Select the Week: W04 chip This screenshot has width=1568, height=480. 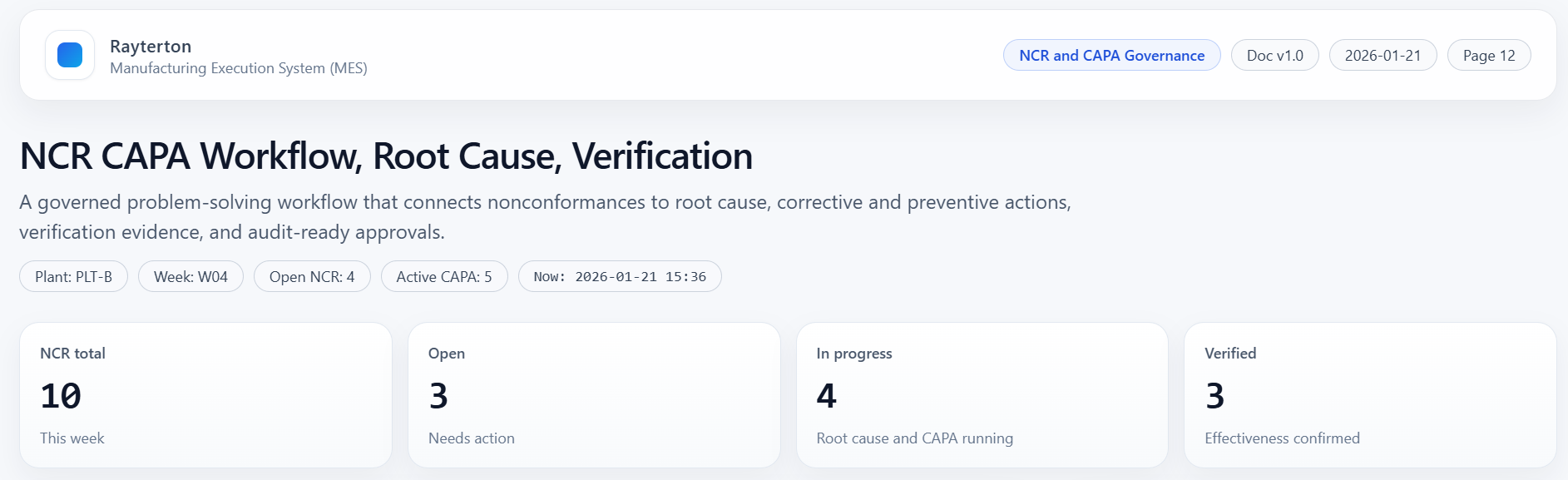(190, 277)
